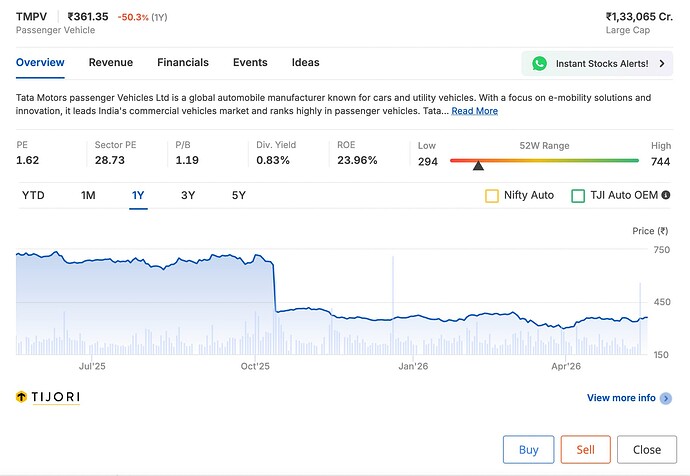Click the sharp price drop on chart
The width and height of the screenshot is (690, 476).
coord(274,288)
